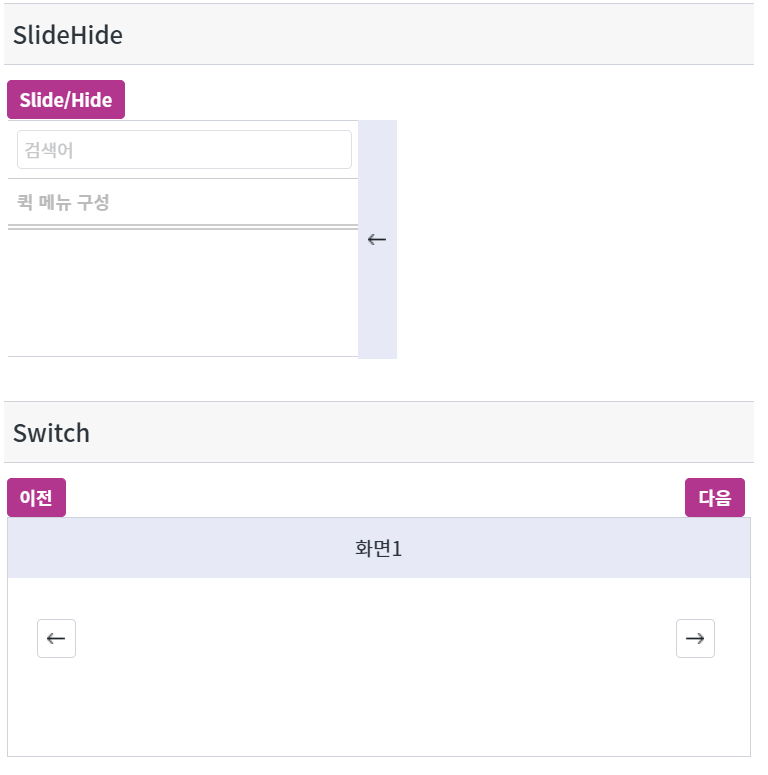Collapse the search panel via lavender strip
Screen dimensions: 768x775
click(x=377, y=239)
